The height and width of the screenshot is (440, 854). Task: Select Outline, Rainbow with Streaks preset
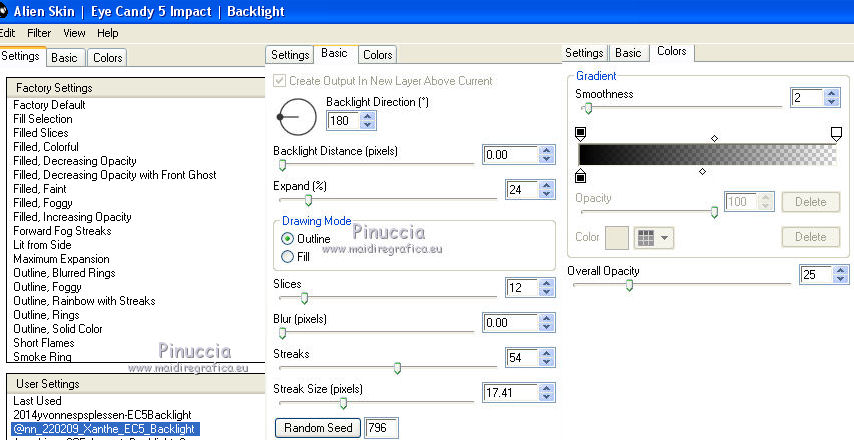[84, 301]
